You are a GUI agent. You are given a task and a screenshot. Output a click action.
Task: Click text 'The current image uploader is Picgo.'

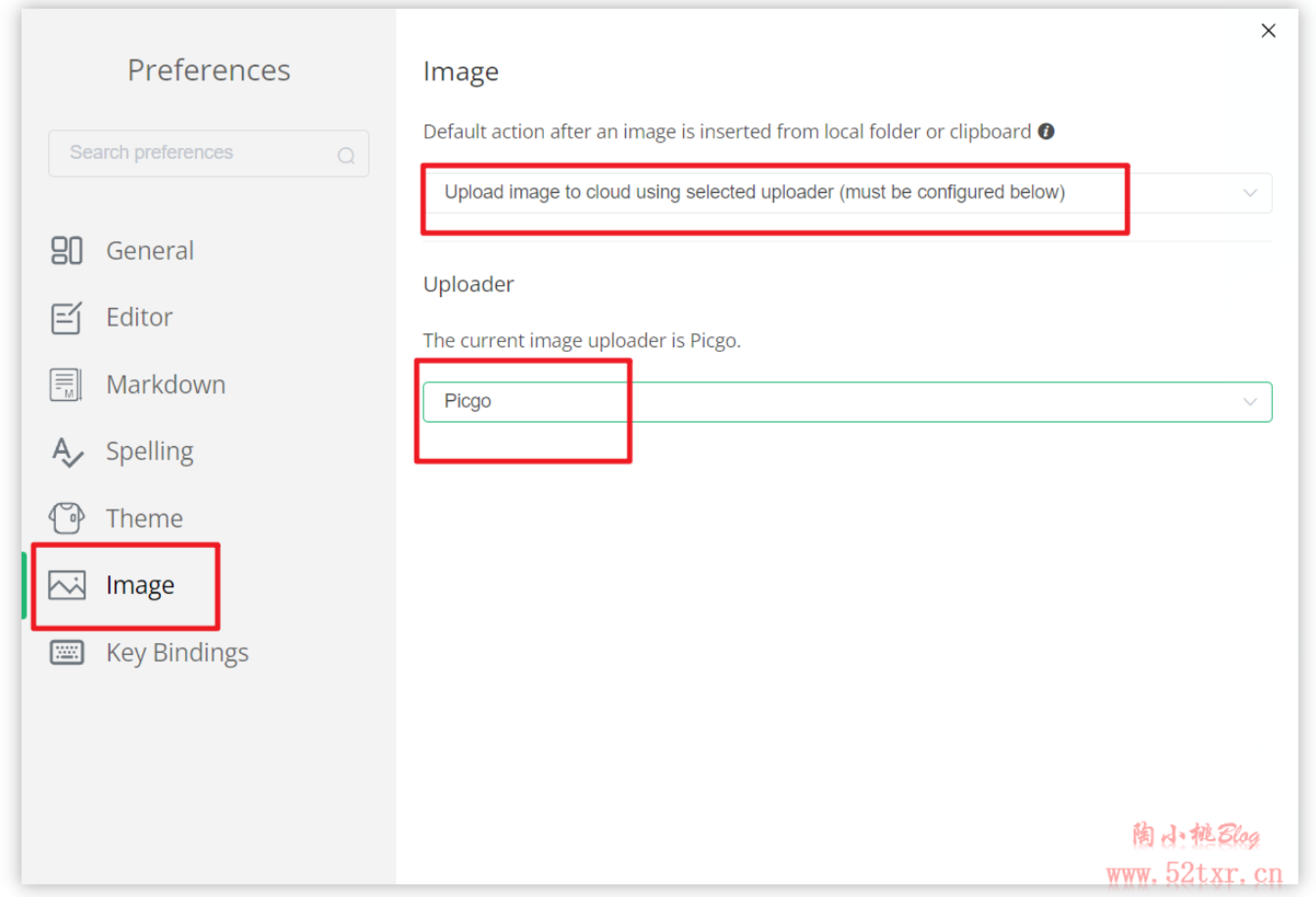582,340
